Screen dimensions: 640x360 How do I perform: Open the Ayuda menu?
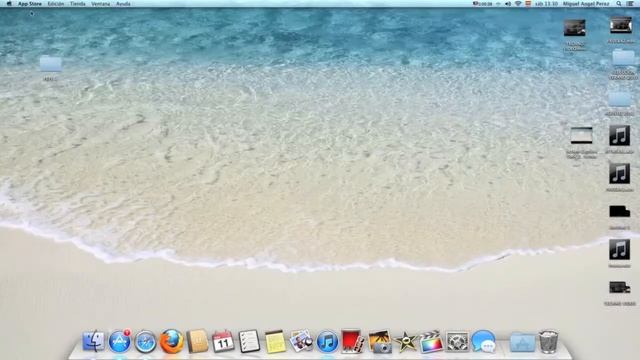(x=123, y=4)
